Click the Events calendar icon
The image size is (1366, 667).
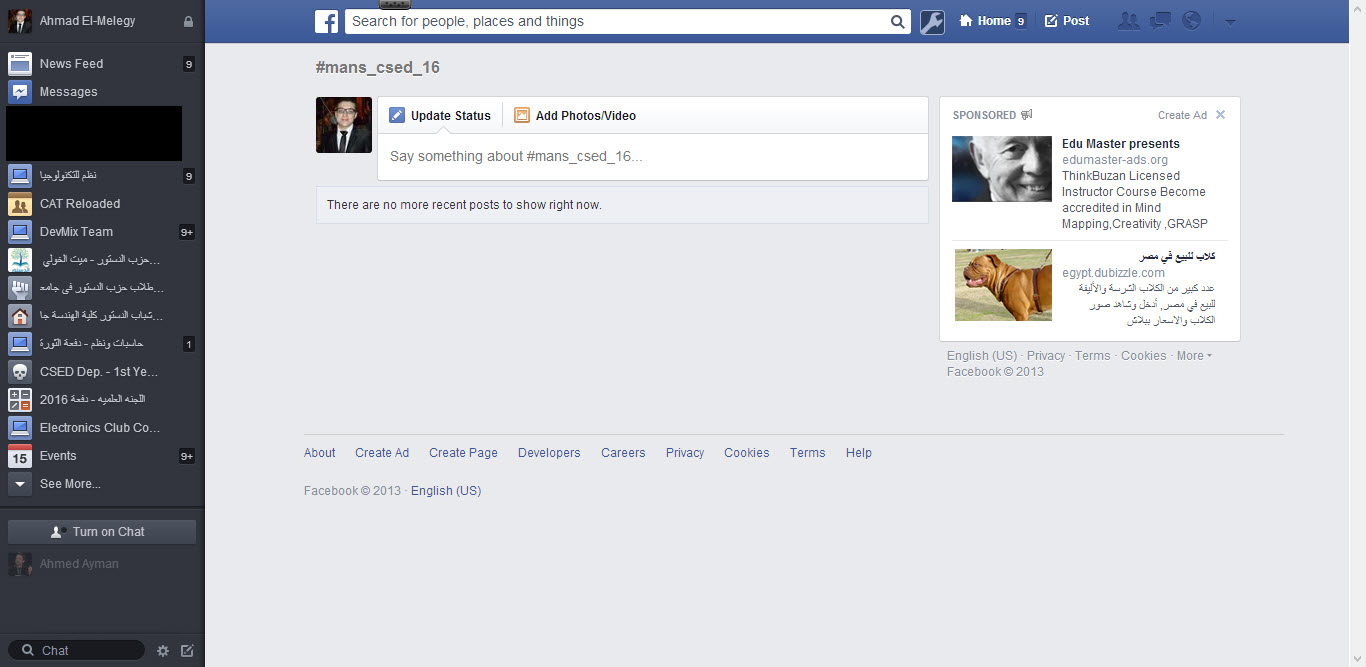20,456
